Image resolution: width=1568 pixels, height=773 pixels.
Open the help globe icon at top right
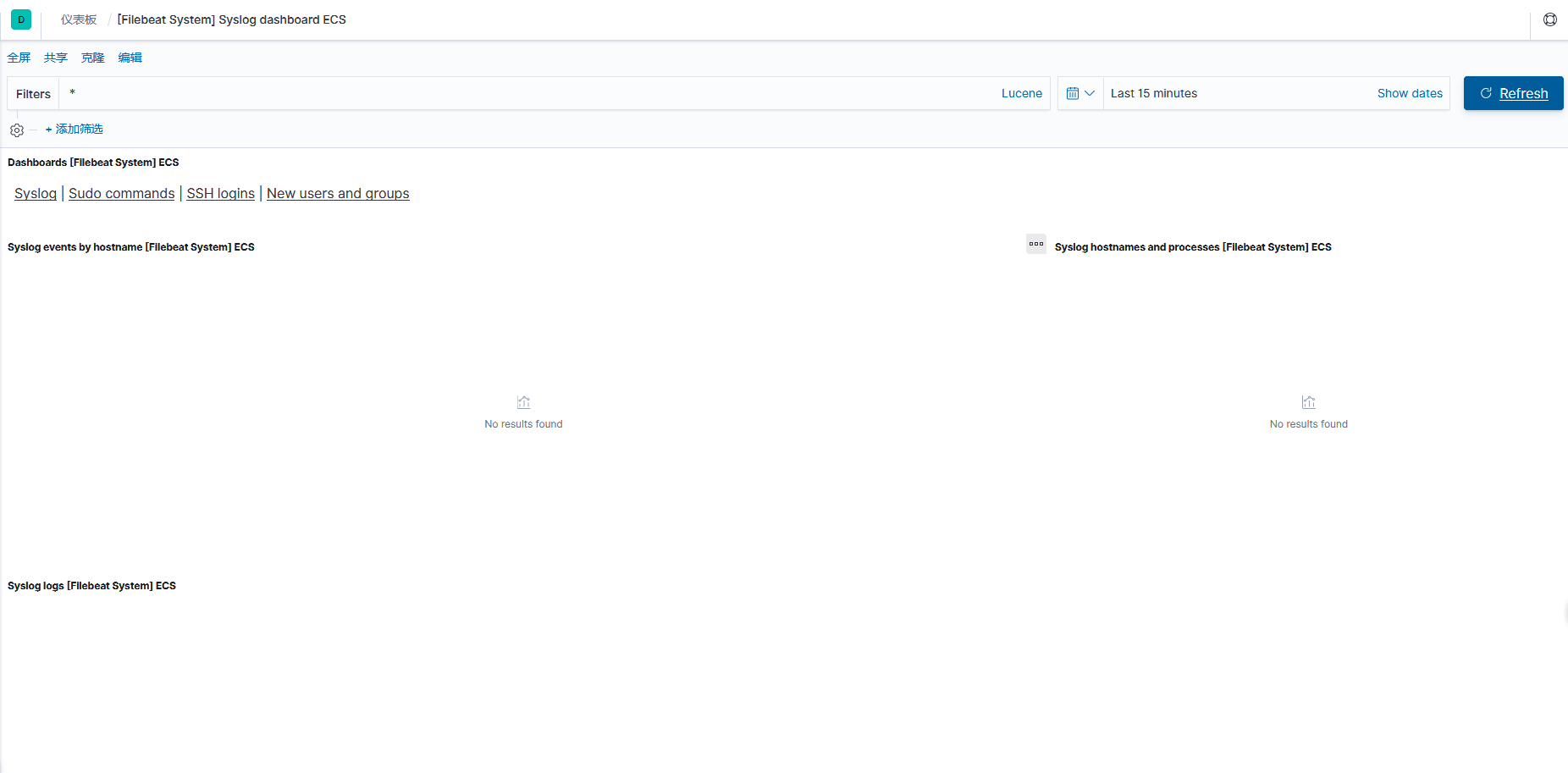pyautogui.click(x=1550, y=19)
